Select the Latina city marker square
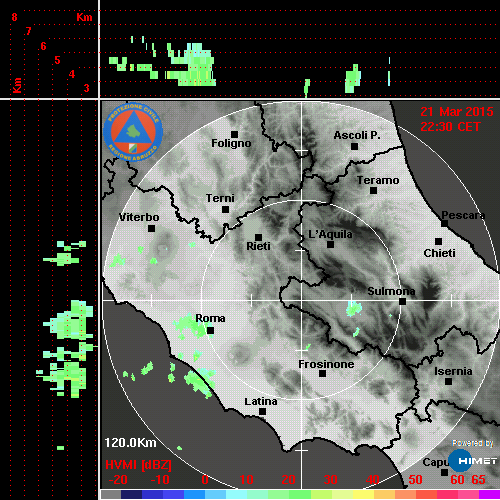 (x=263, y=412)
